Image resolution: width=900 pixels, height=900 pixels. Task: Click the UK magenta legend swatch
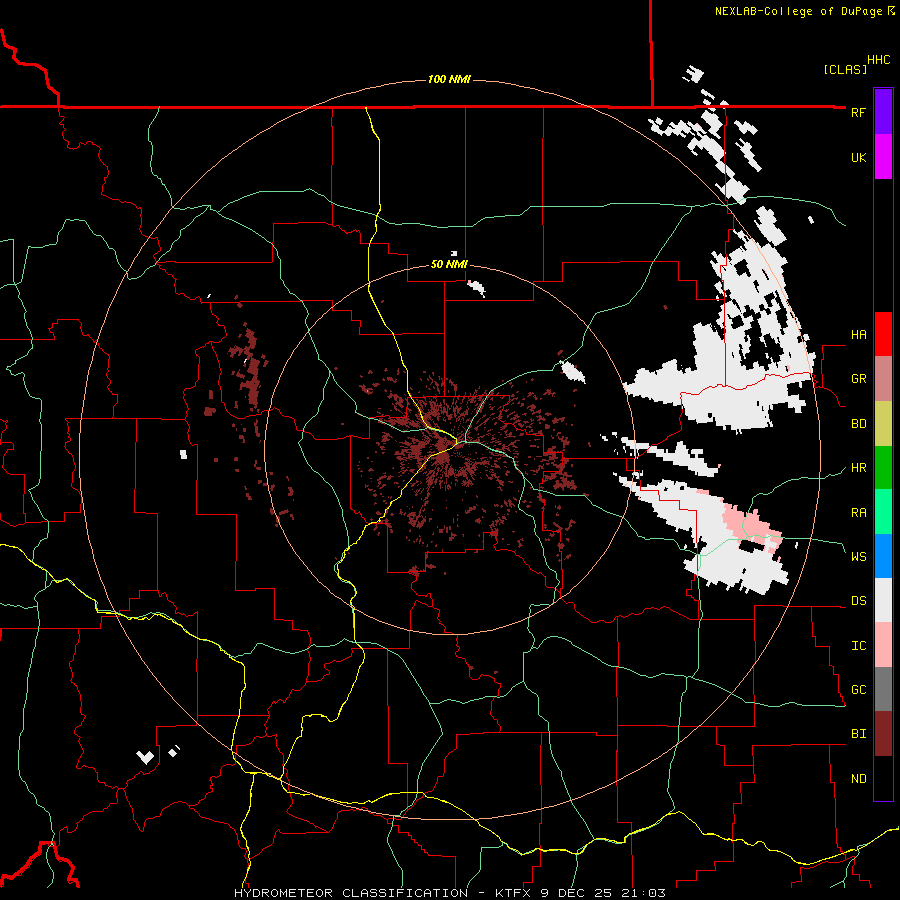(x=883, y=157)
